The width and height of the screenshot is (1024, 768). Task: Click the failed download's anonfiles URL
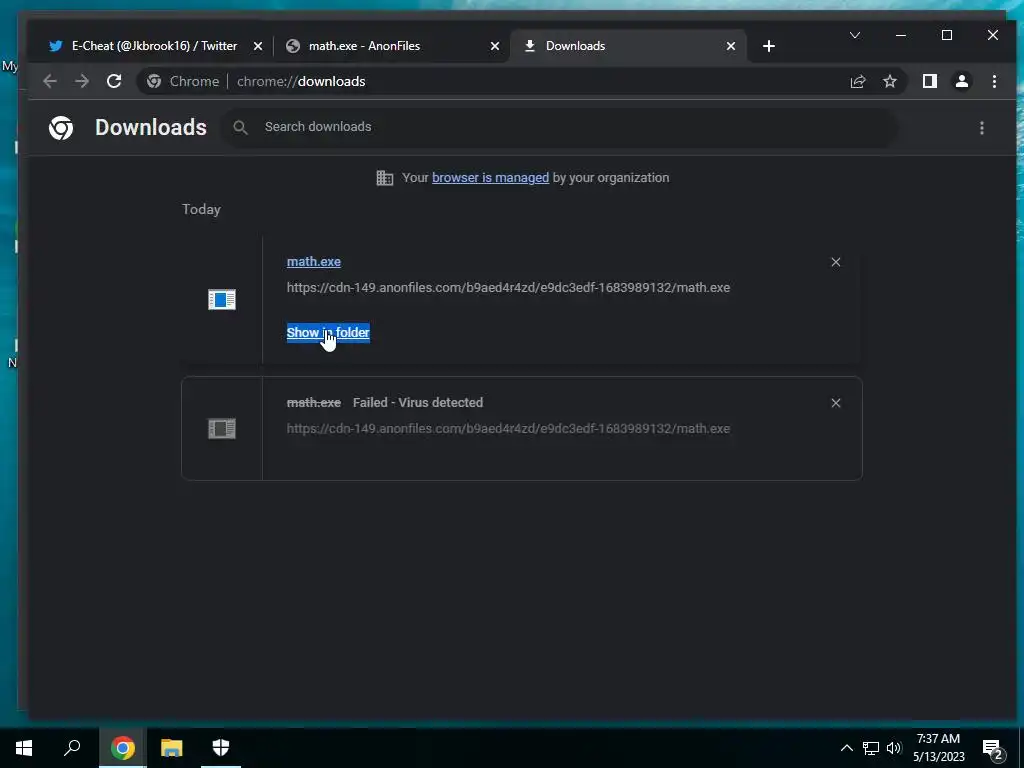tap(508, 429)
